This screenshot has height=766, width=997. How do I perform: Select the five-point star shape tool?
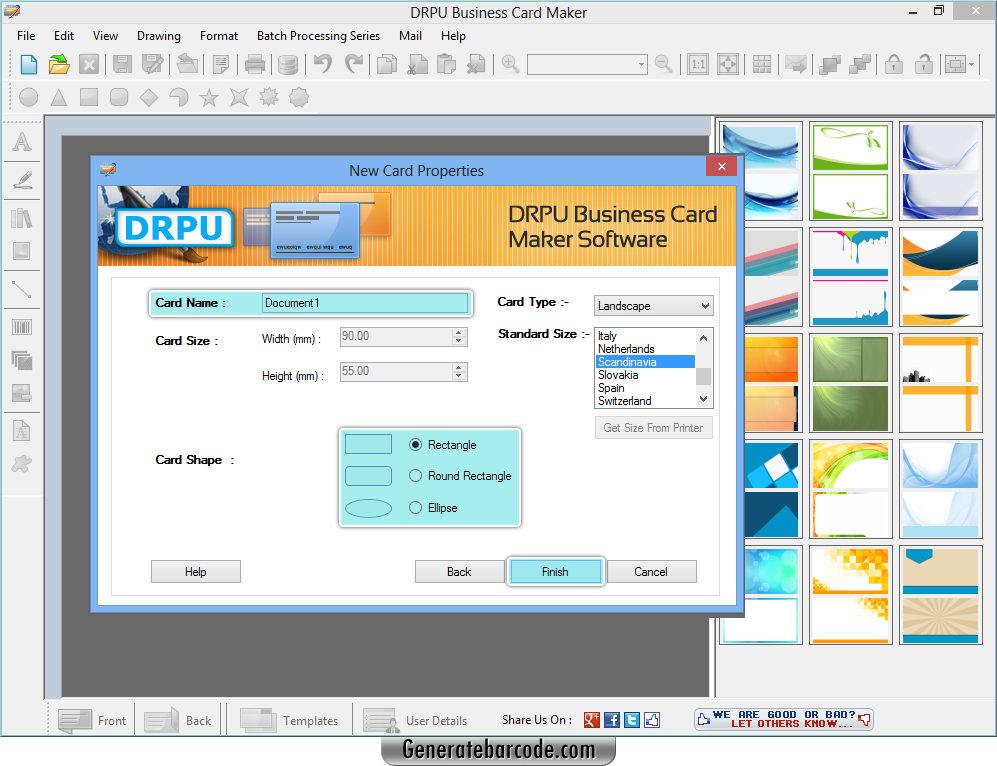pyautogui.click(x=209, y=97)
